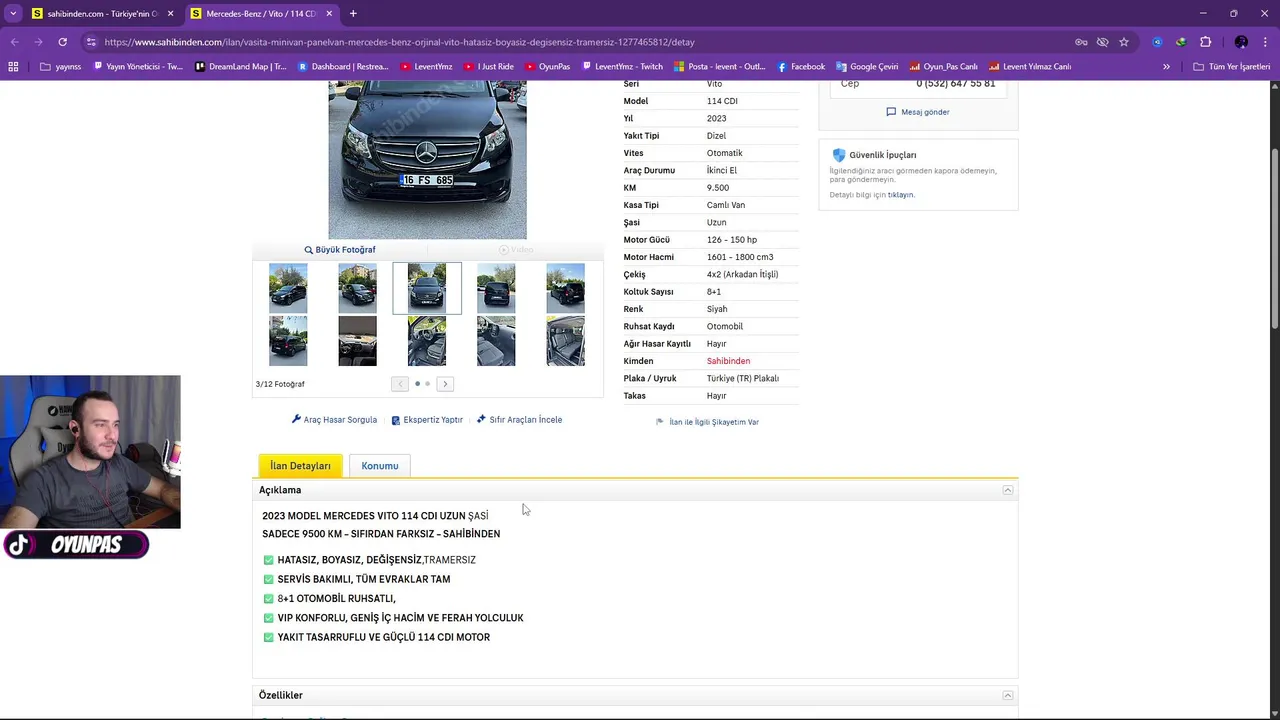Open the Chrome tab search dropdown
The width and height of the screenshot is (1280, 720).
[x=13, y=13]
